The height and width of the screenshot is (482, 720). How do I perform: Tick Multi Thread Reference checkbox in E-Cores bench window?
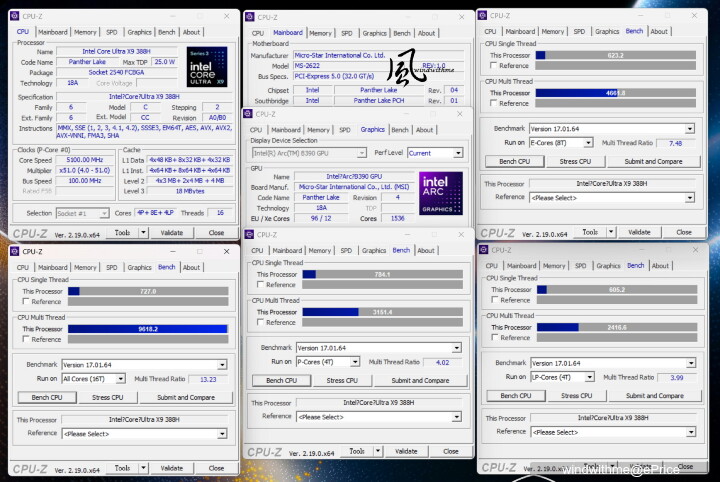494,103
